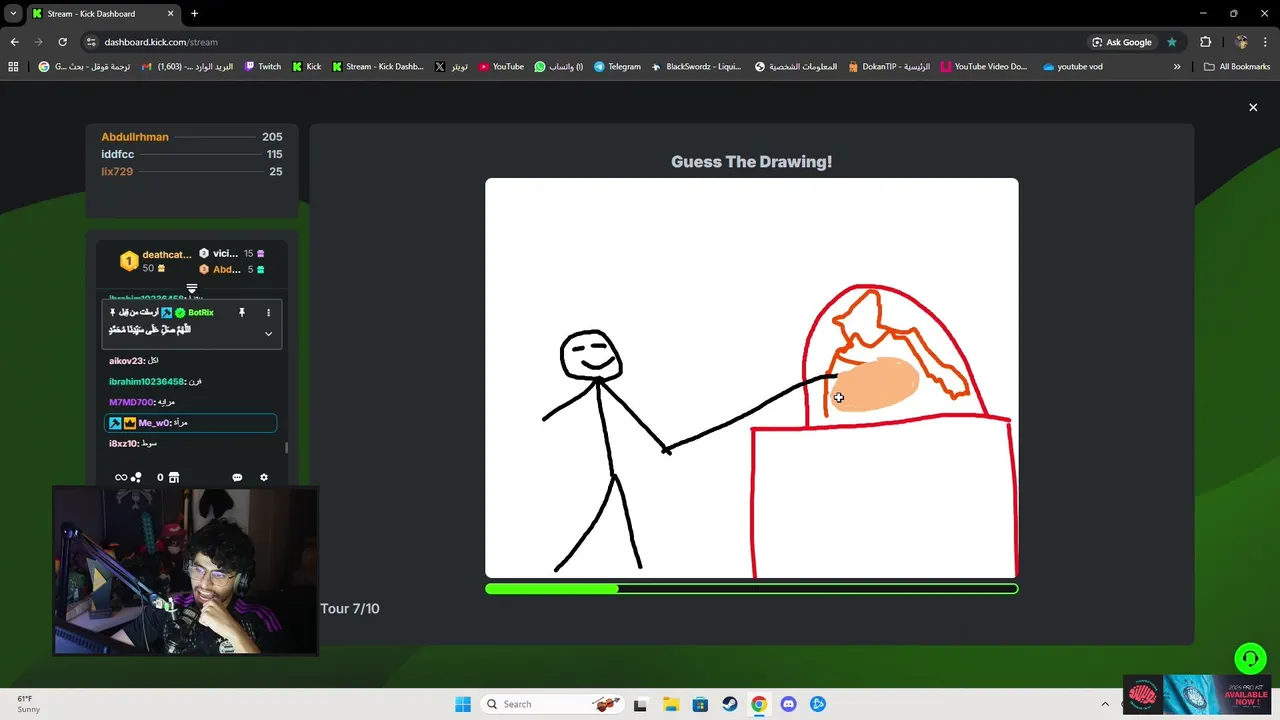The image size is (1280, 720).
Task: Open Chrome three-dot menu
Action: [x=1266, y=42]
